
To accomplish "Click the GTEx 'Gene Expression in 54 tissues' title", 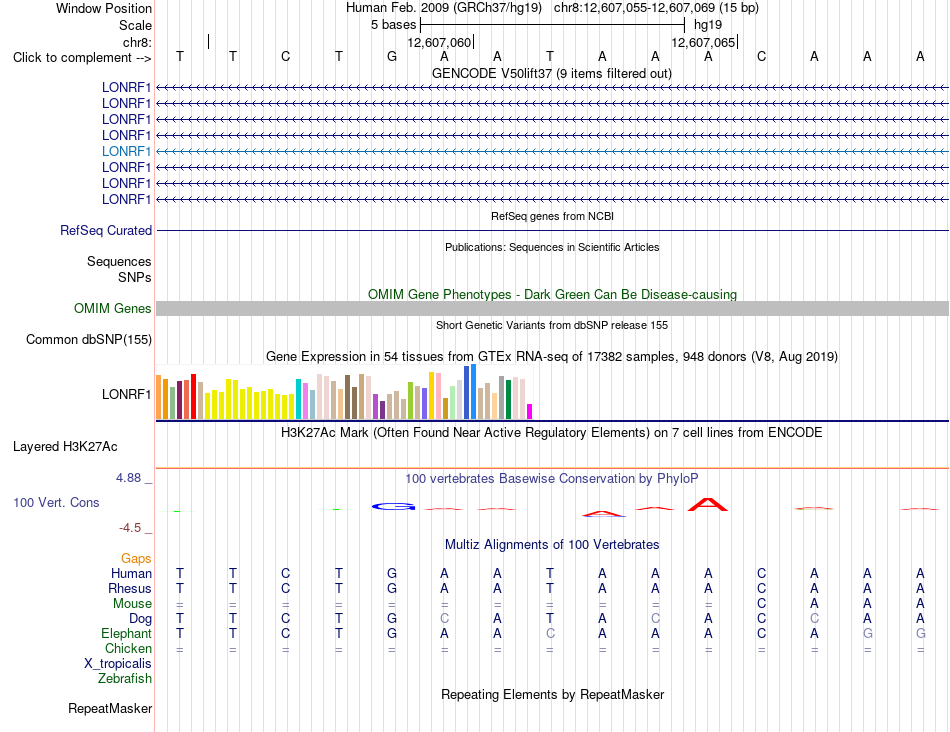I will point(552,356).
